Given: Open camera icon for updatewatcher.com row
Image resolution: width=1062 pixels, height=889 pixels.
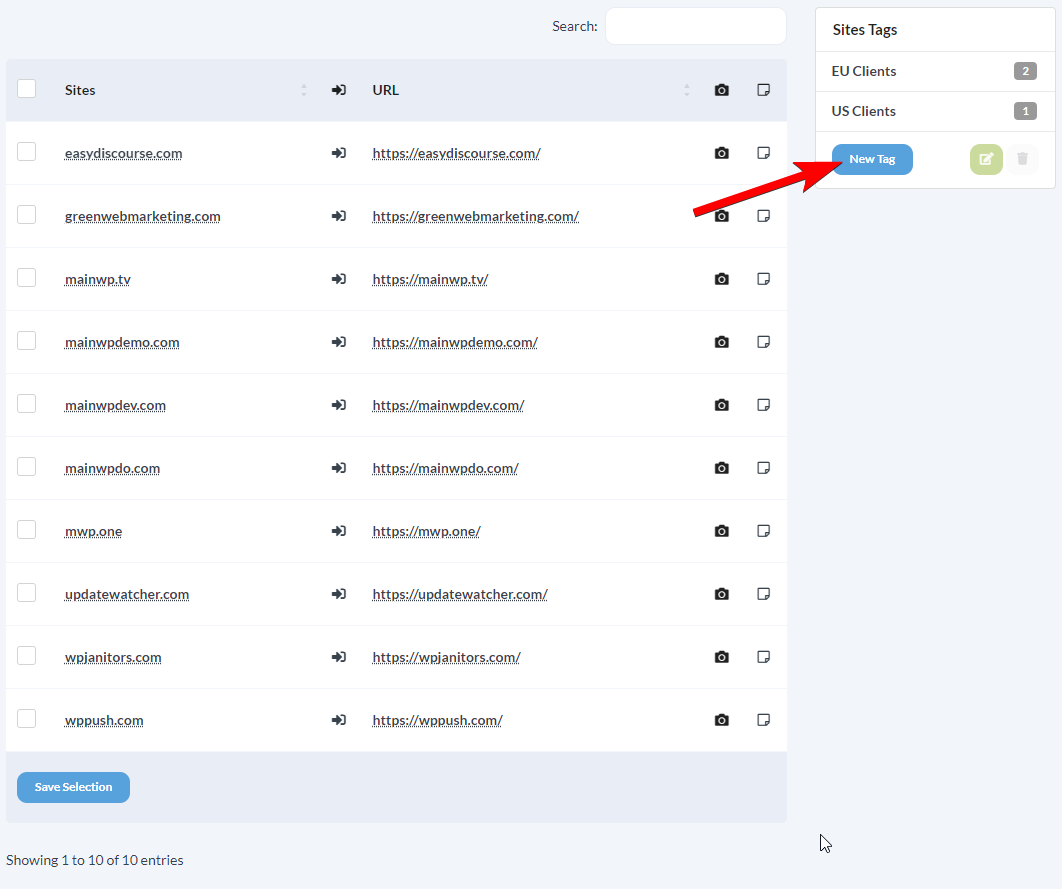Looking at the screenshot, I should click(721, 594).
